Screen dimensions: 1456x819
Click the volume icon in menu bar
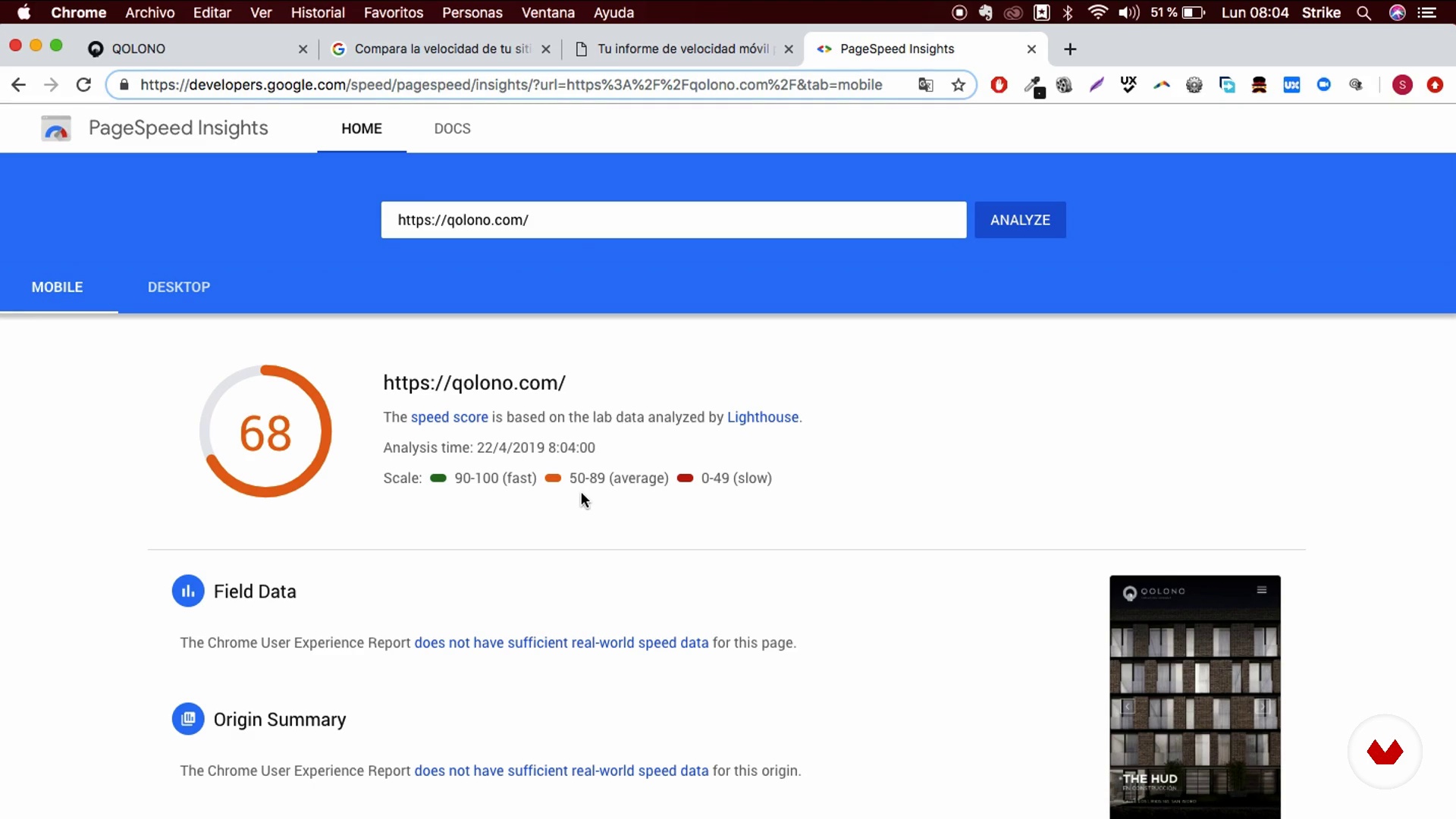1128,13
